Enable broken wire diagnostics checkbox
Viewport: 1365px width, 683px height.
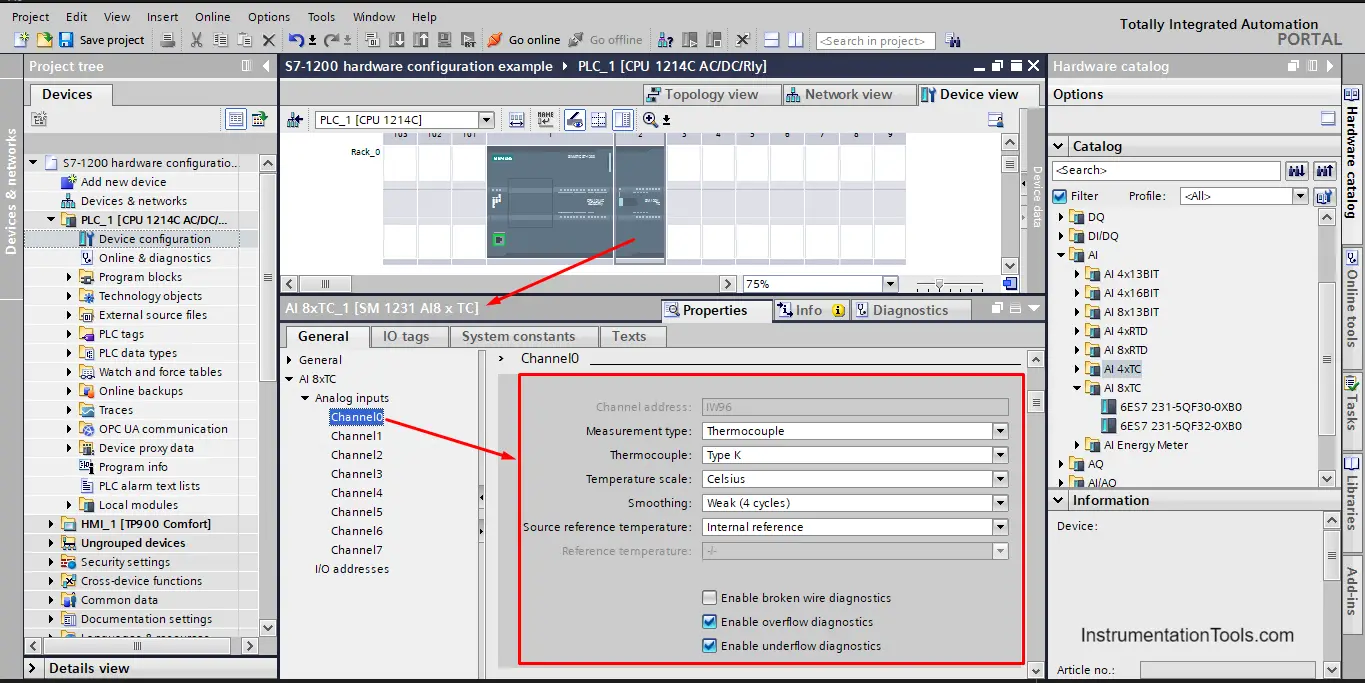pos(710,598)
